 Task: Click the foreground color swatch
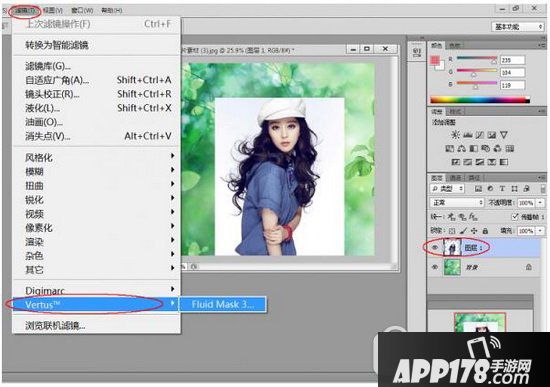pyautogui.click(x=435, y=60)
